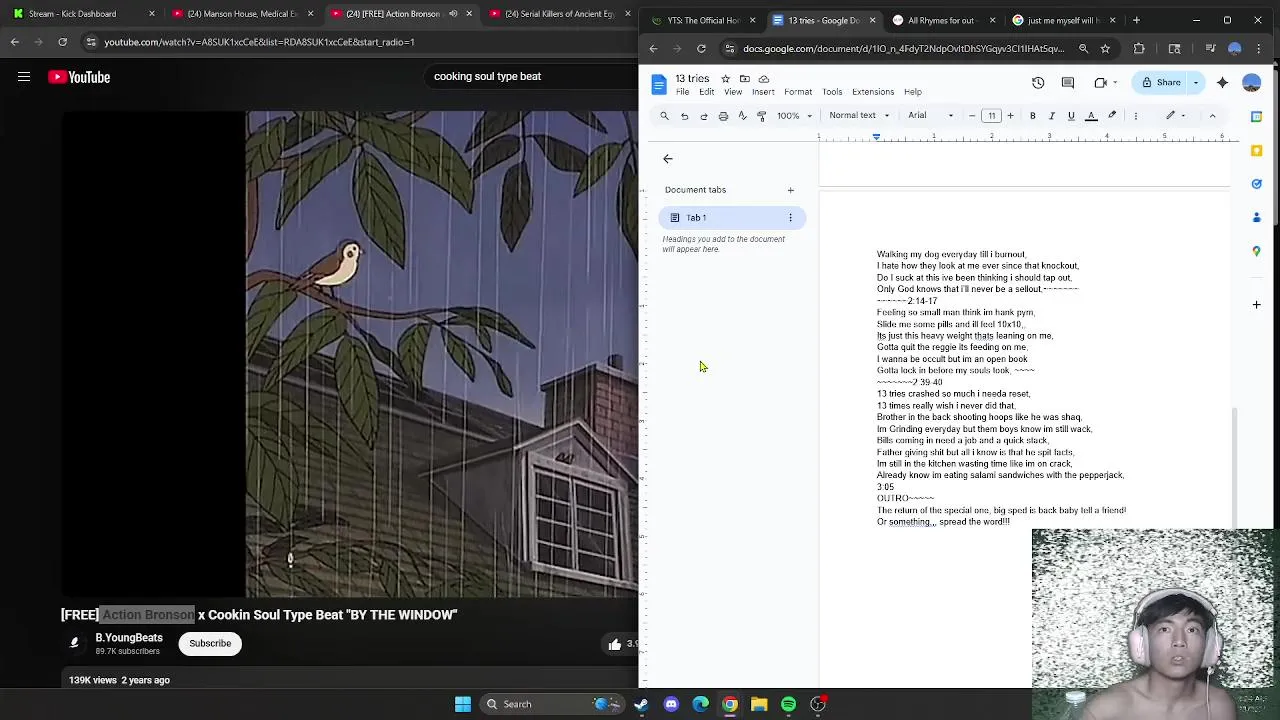Open the Normal text style dropdown
The width and height of the screenshot is (1280, 720).
[x=859, y=116]
